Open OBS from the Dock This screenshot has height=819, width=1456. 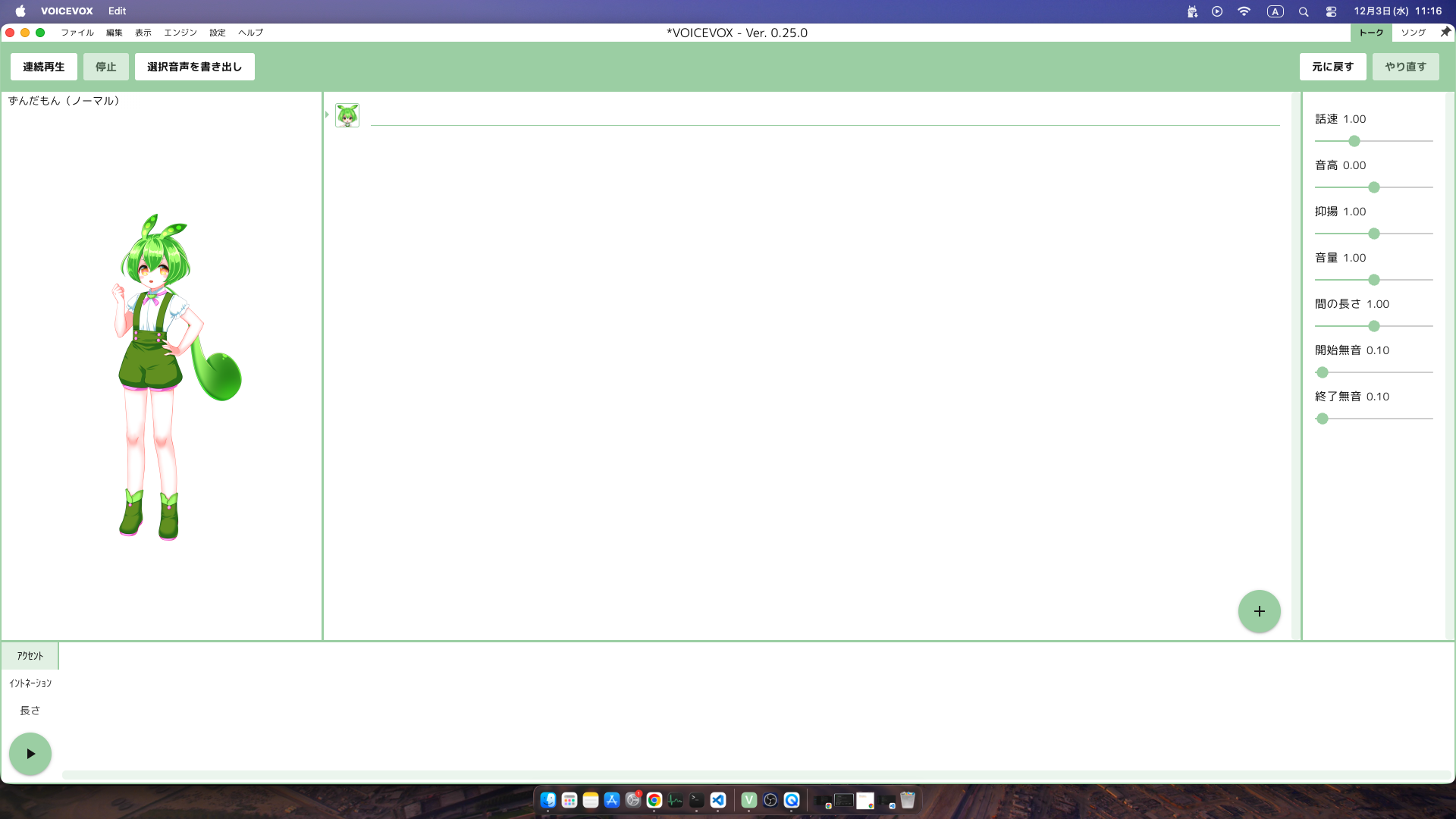click(x=770, y=800)
